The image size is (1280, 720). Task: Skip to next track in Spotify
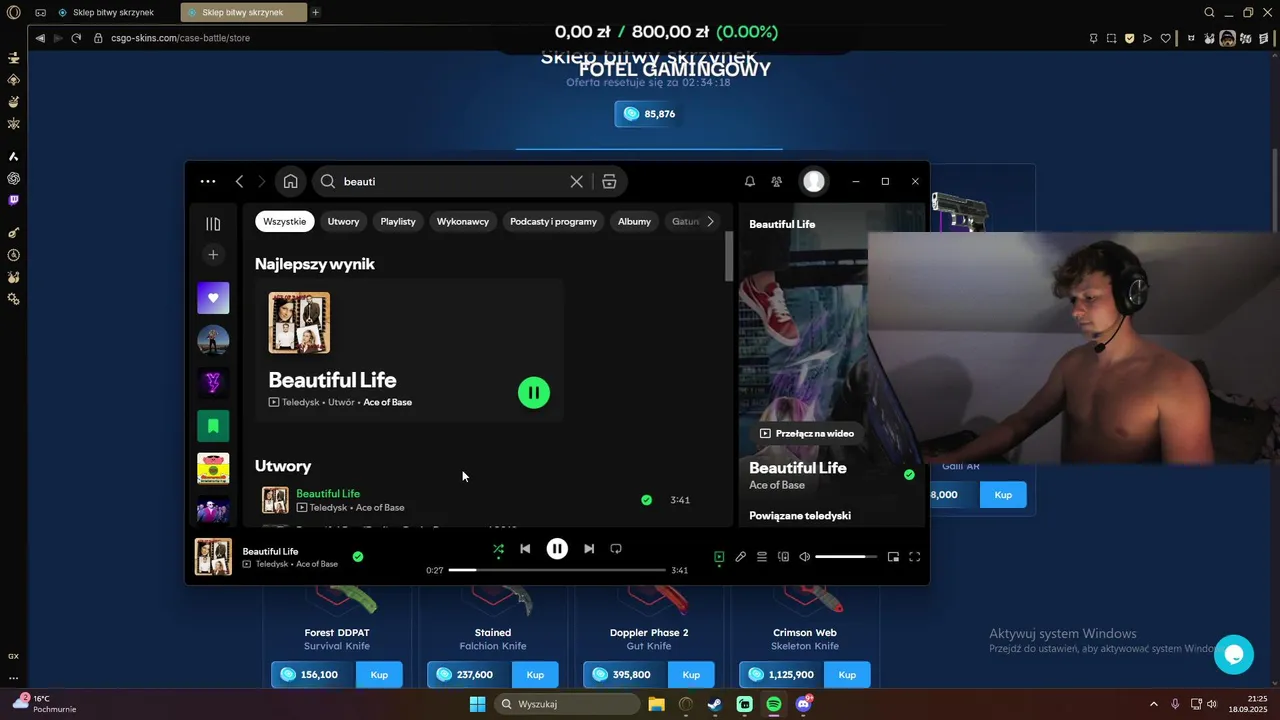tap(589, 549)
